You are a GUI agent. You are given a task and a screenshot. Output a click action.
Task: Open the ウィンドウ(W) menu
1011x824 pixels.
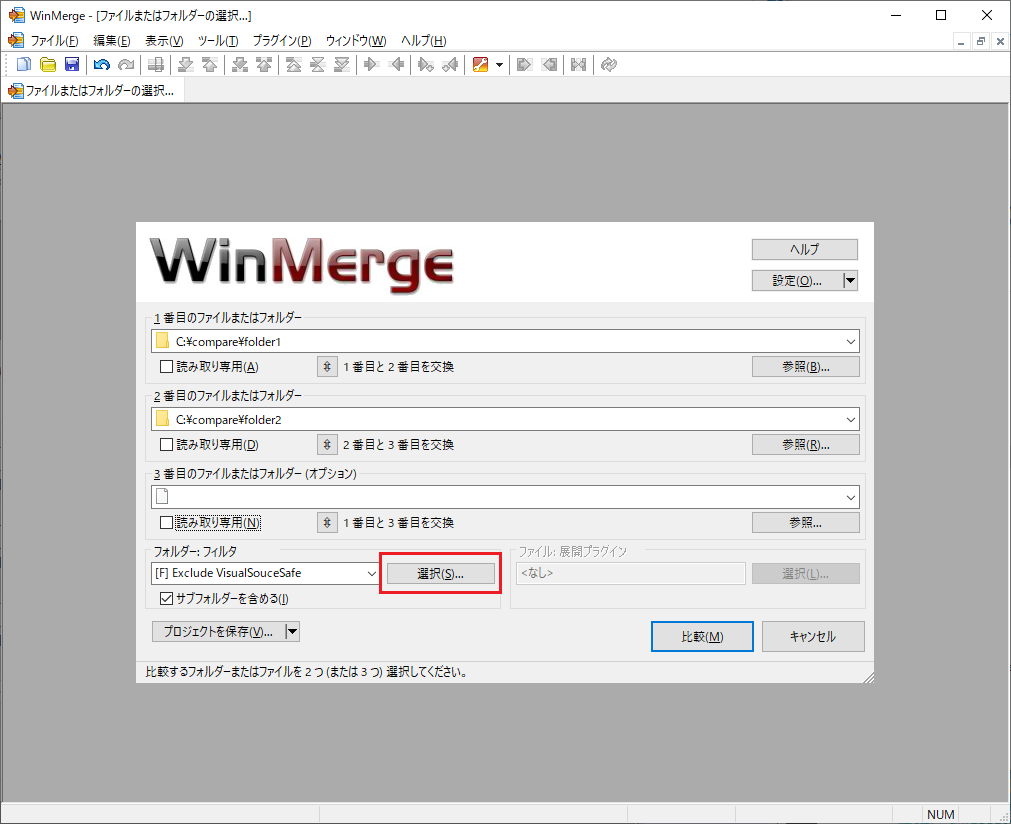coord(356,41)
